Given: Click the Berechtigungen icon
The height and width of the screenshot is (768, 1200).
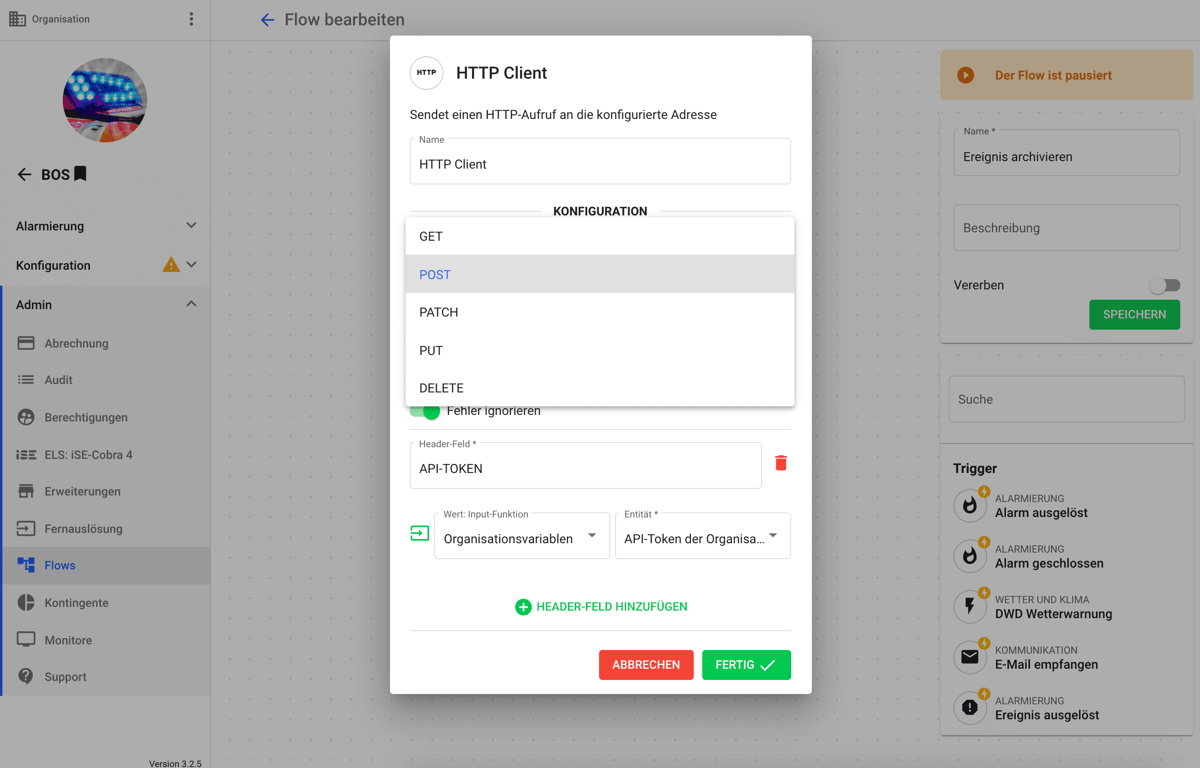Looking at the screenshot, I should (x=26, y=417).
